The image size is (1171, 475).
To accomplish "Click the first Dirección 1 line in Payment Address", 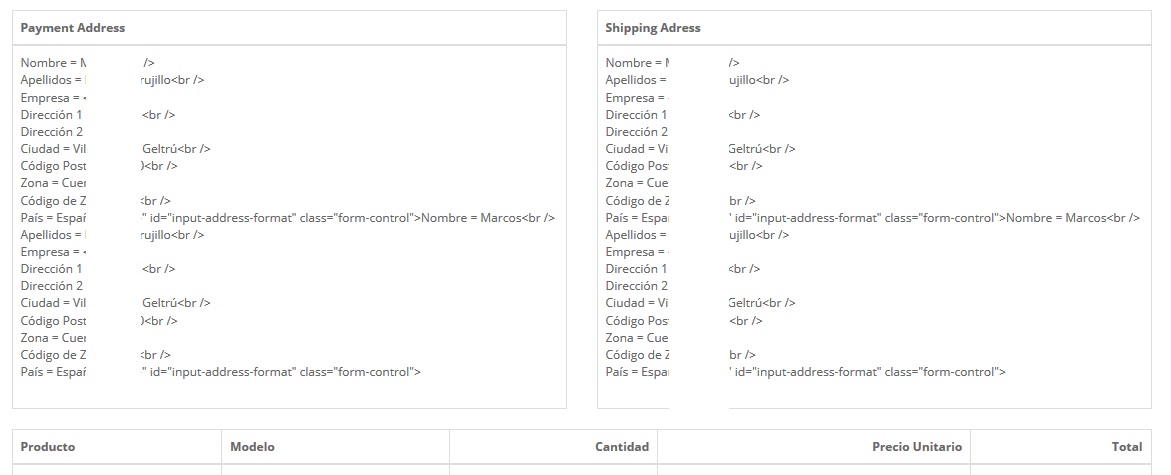I will (98, 115).
